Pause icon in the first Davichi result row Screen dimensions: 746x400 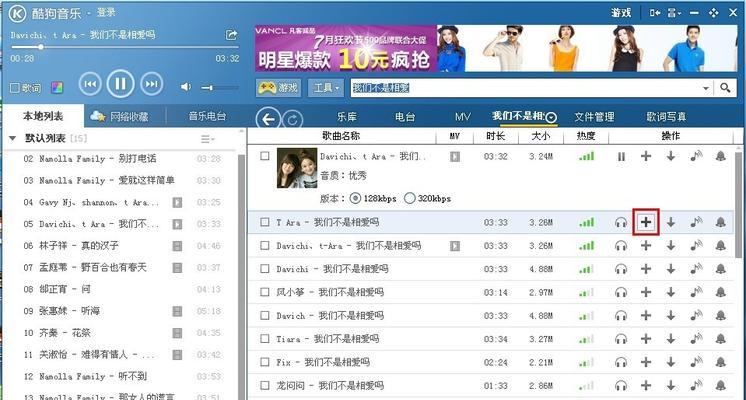621,156
